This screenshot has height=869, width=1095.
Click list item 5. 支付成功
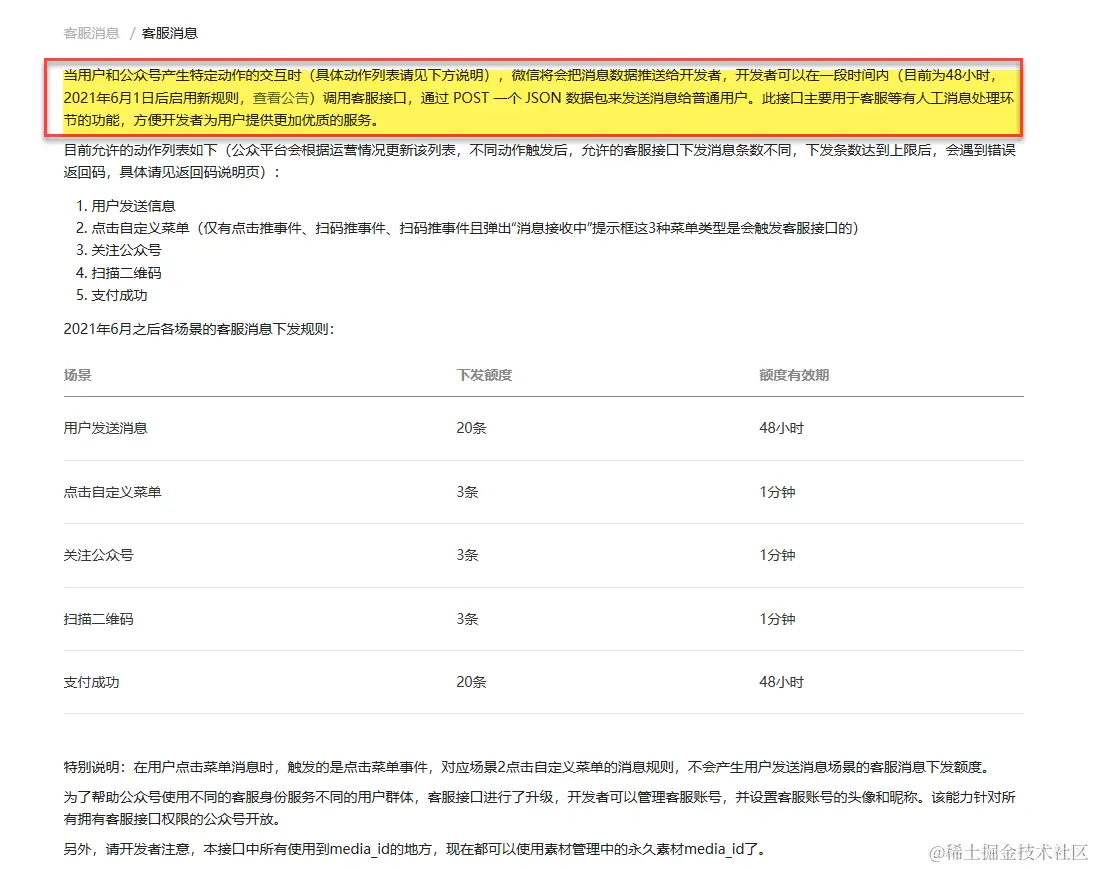pyautogui.click(x=112, y=295)
